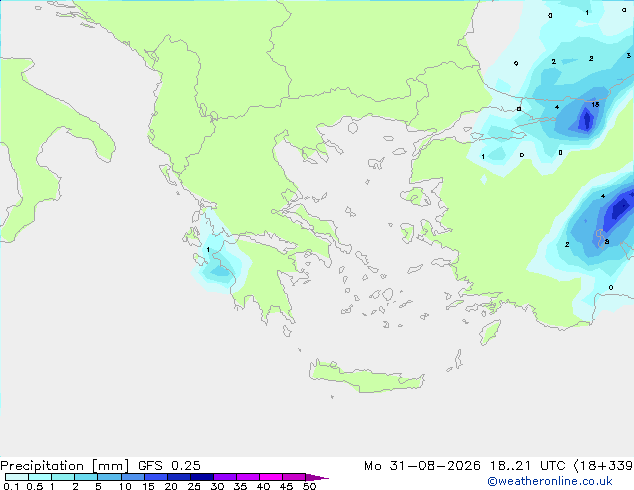Click the legend tick label '35'
634x490 pixels.
point(240,486)
